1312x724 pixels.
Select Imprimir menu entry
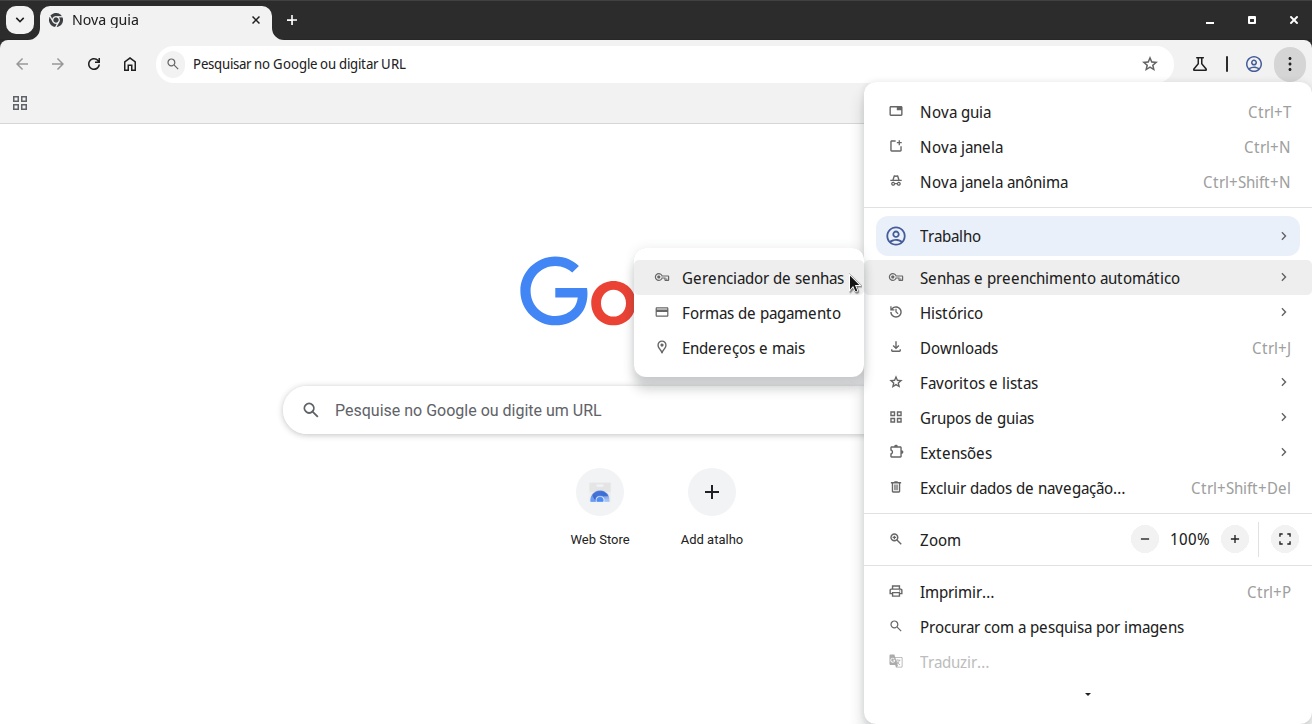pos(1088,592)
